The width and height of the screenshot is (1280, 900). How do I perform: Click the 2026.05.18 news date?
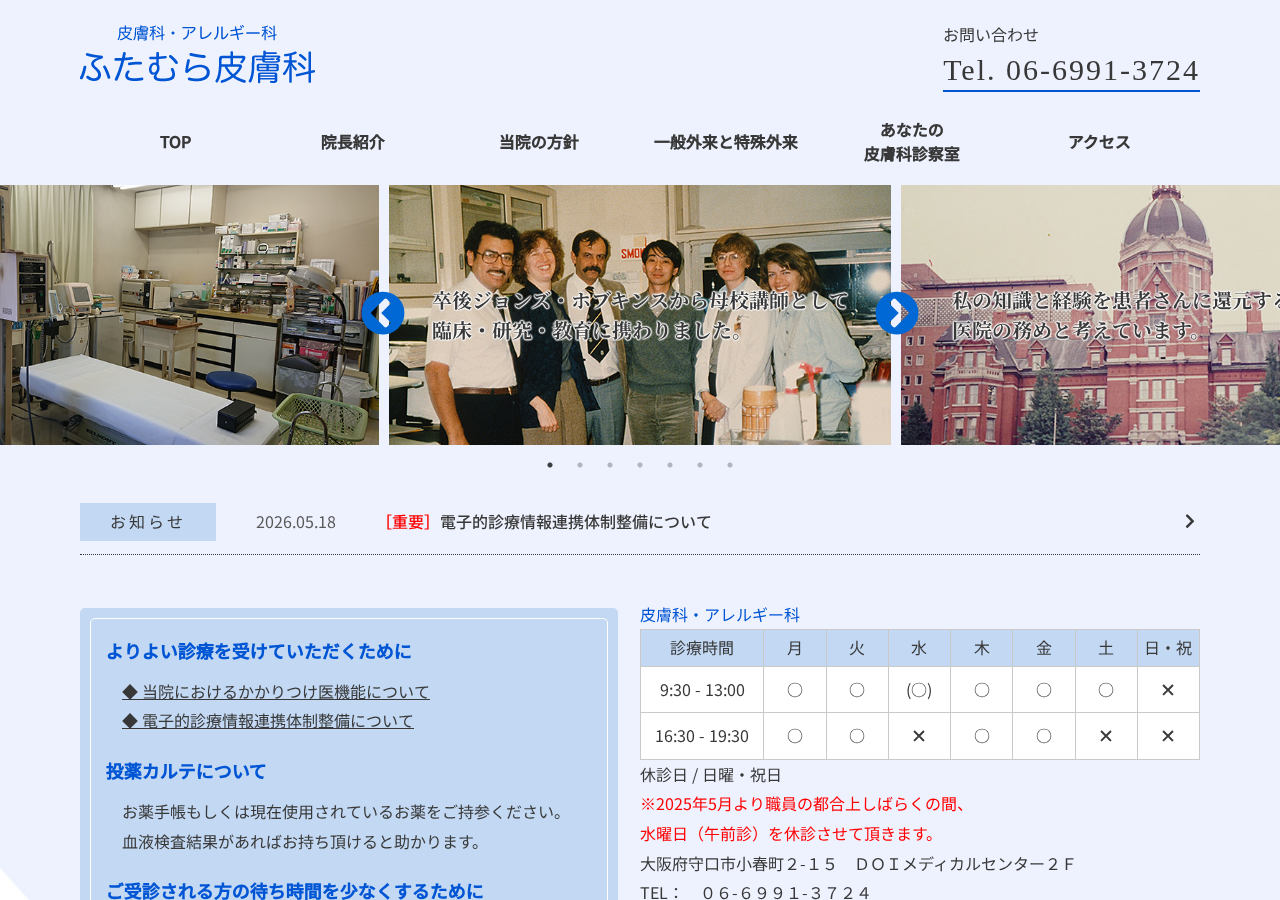pyautogui.click(x=296, y=522)
